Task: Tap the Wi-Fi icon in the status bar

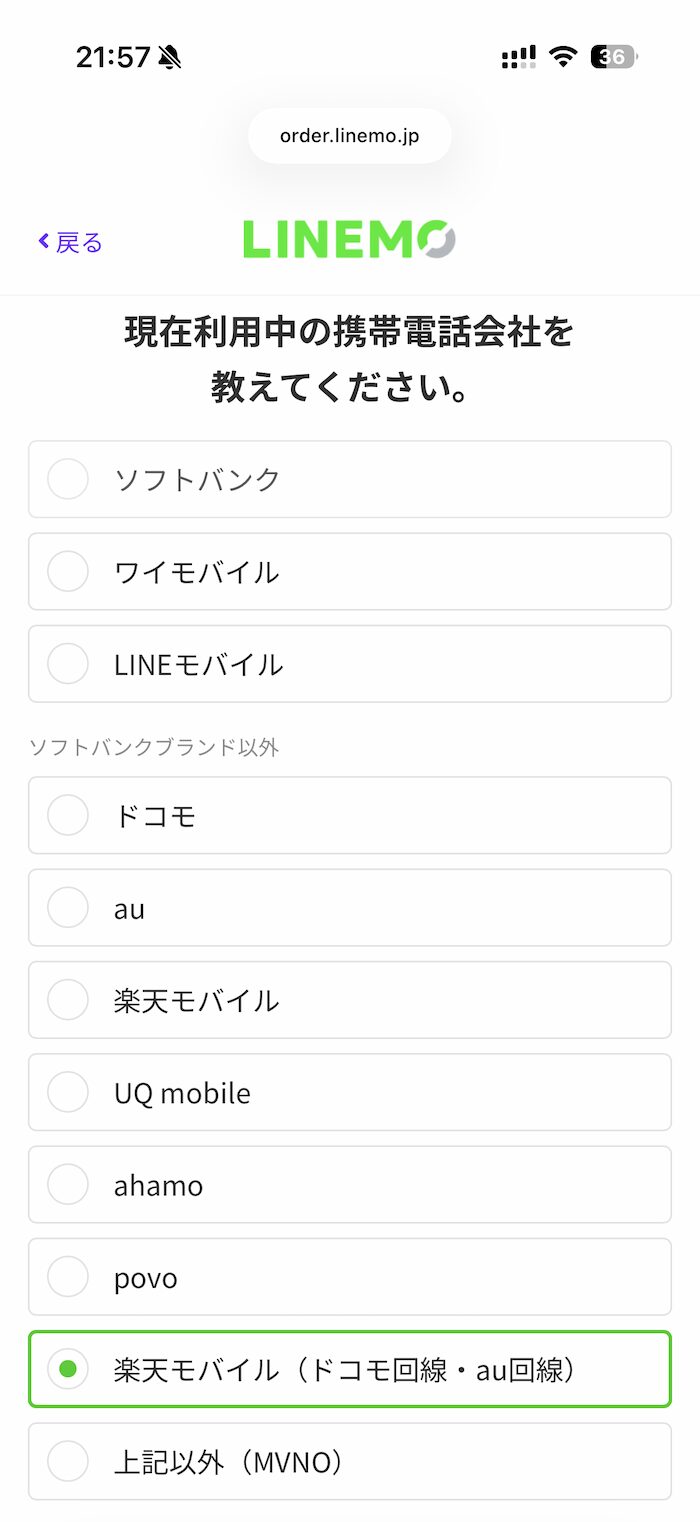Action: click(562, 57)
